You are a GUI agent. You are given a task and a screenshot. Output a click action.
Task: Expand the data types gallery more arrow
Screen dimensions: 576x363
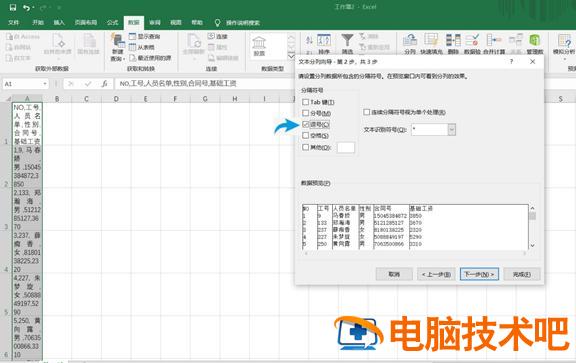coord(291,57)
